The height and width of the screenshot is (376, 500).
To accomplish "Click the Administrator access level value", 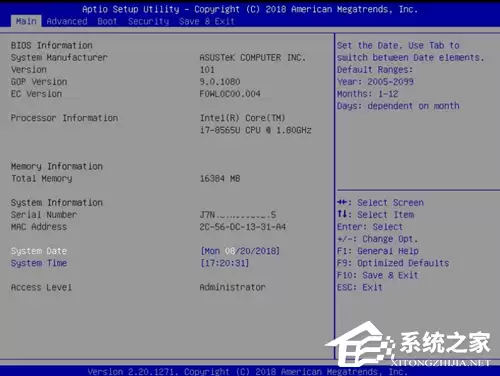I will tap(232, 287).
